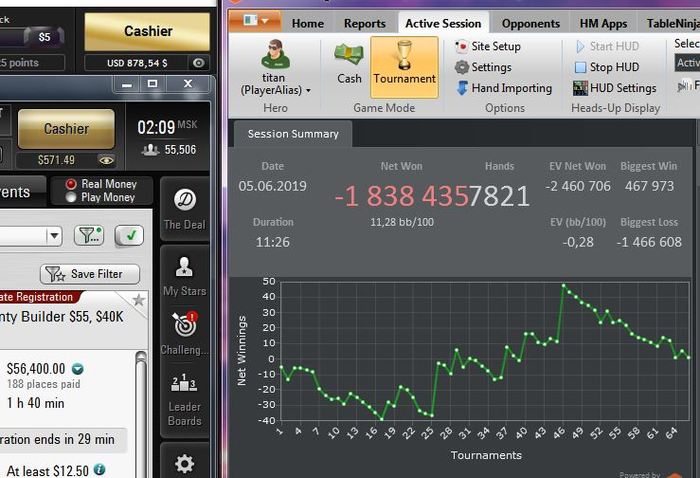Select Play Money radio button
This screenshot has height=478, width=700.
pos(71,197)
